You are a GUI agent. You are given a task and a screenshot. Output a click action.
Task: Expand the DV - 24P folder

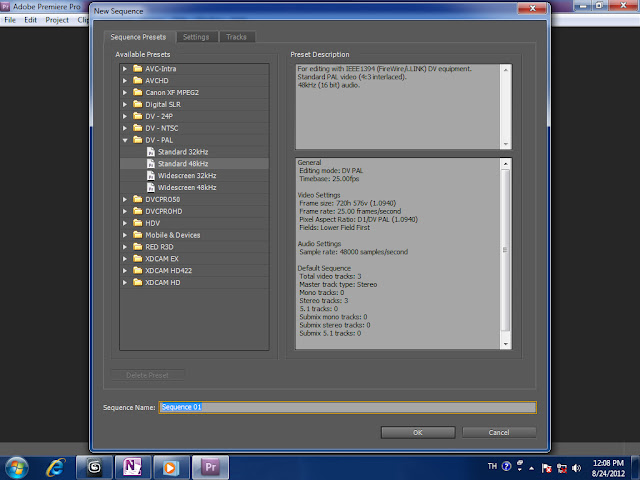[x=125, y=116]
